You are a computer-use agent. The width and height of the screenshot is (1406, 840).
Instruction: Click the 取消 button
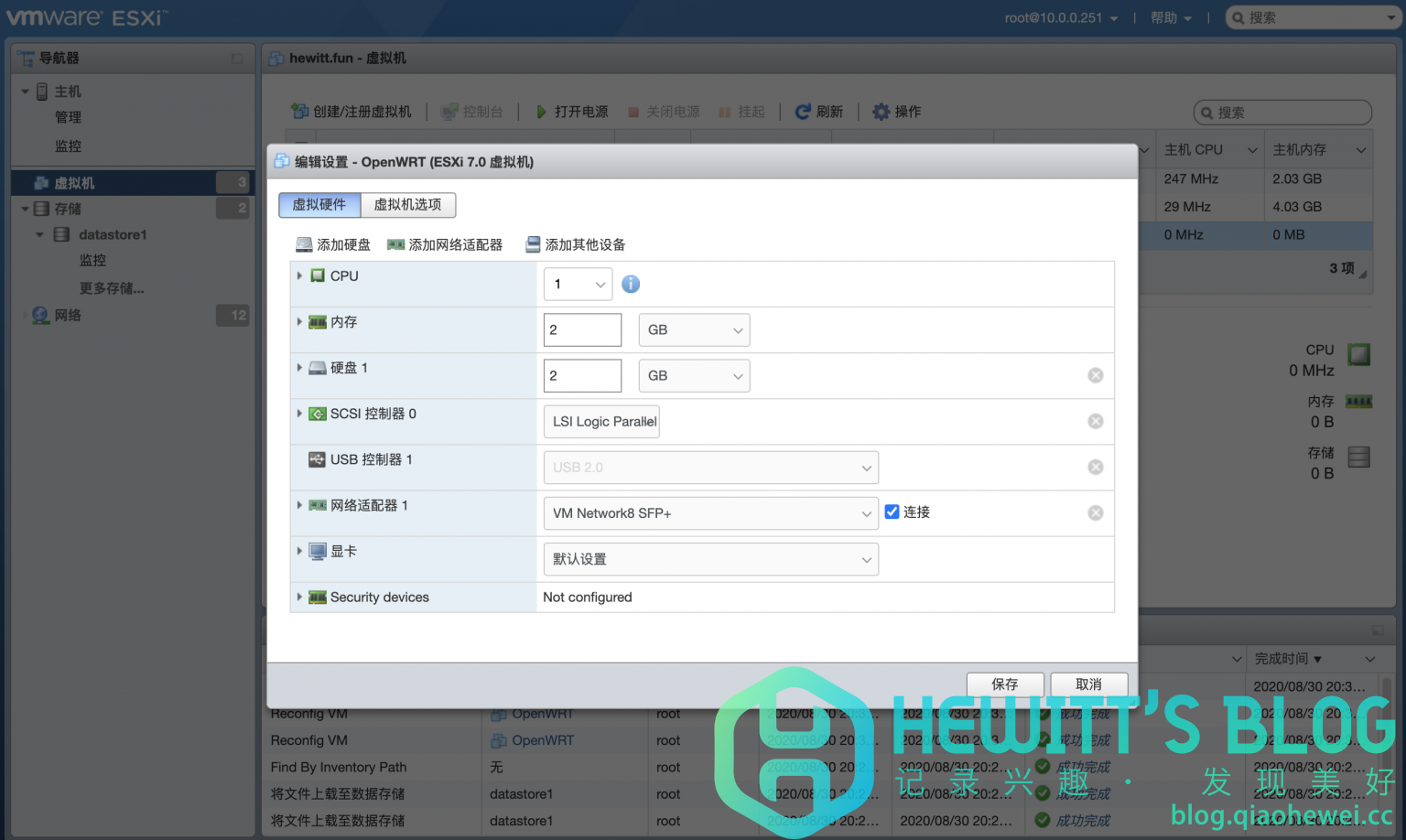(x=1088, y=684)
